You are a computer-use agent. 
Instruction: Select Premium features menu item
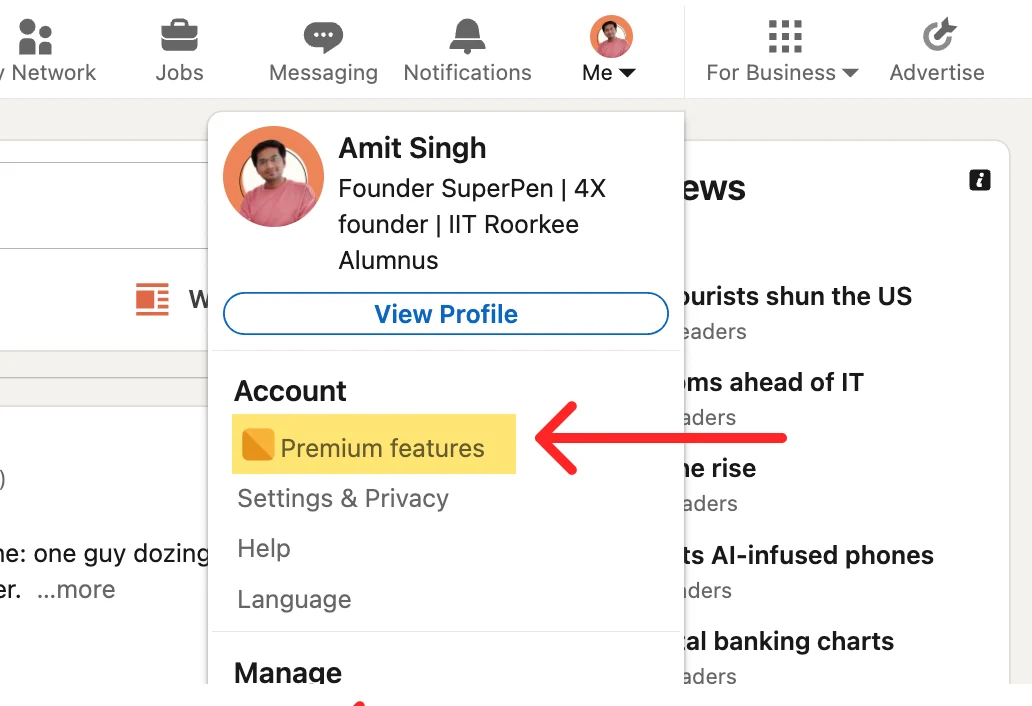(x=382, y=448)
